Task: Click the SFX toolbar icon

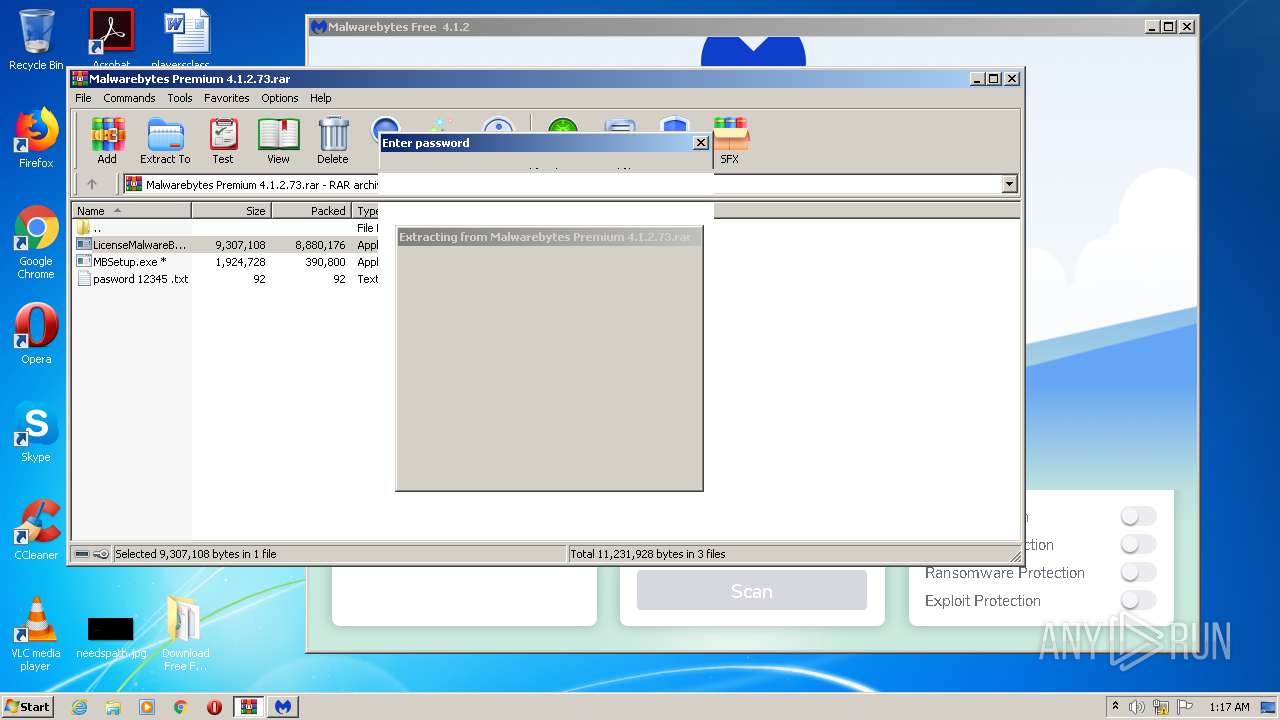Action: [730, 141]
